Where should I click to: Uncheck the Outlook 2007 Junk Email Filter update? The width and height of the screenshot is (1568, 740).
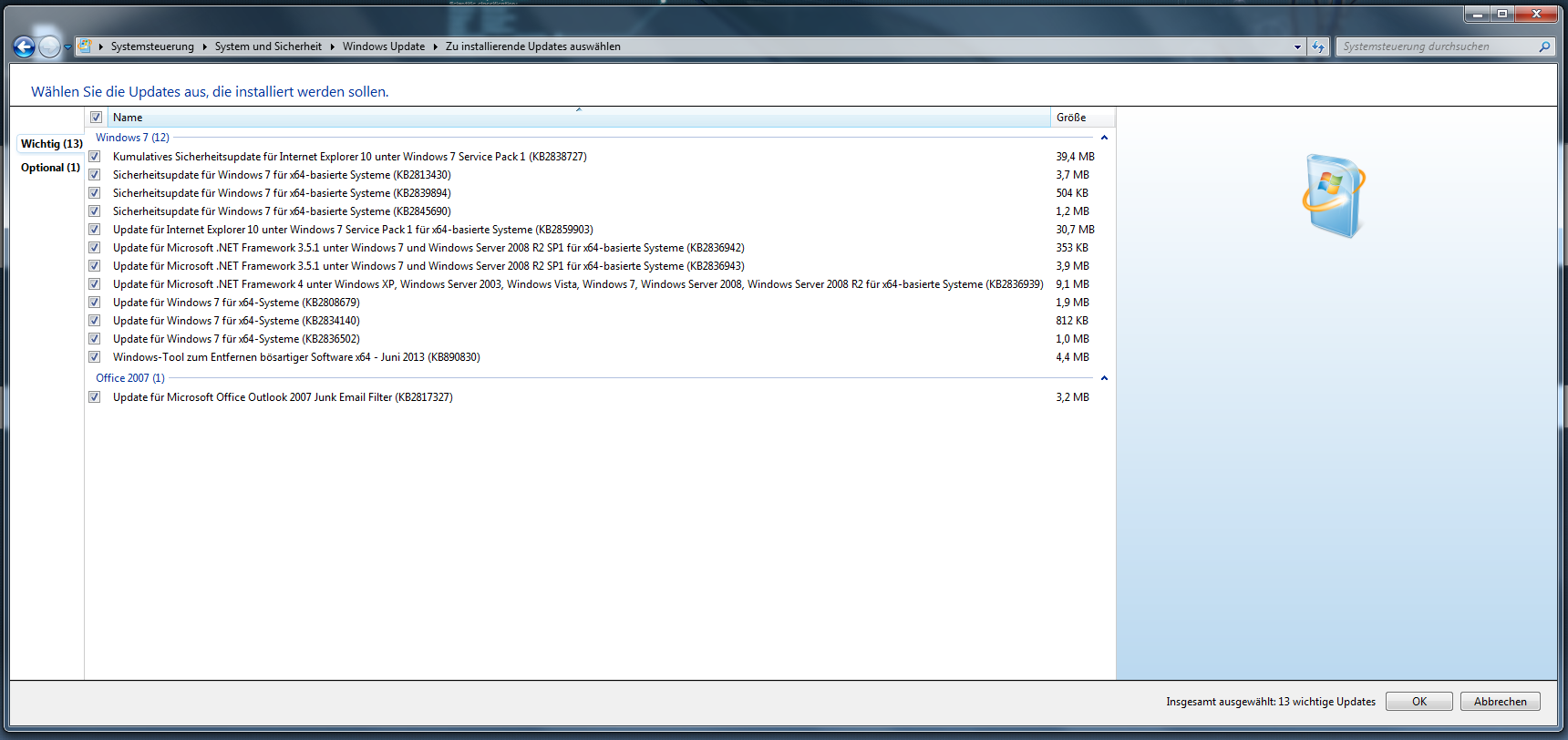pyautogui.click(x=94, y=397)
